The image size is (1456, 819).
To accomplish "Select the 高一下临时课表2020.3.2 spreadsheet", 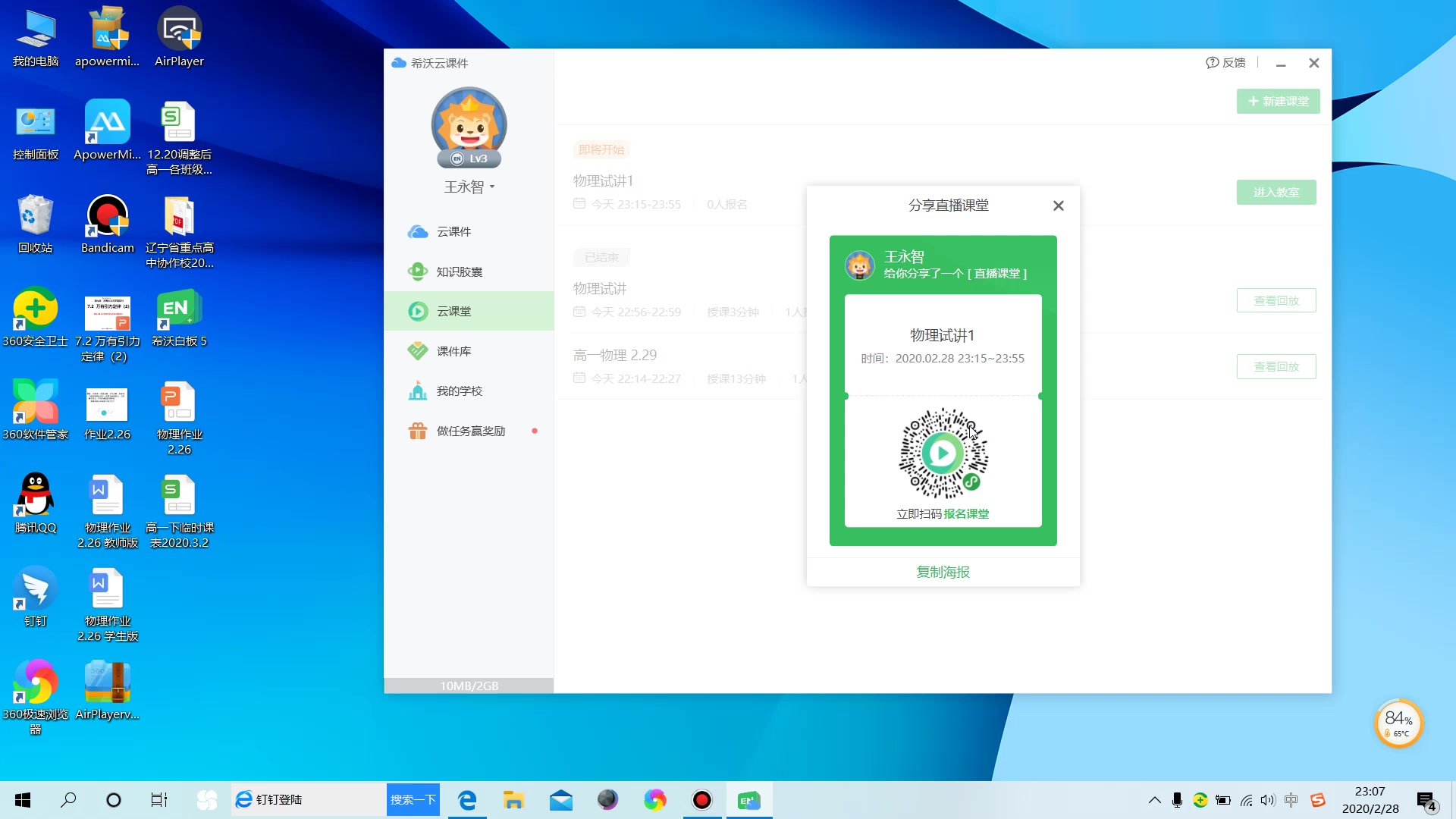I will coord(179,512).
